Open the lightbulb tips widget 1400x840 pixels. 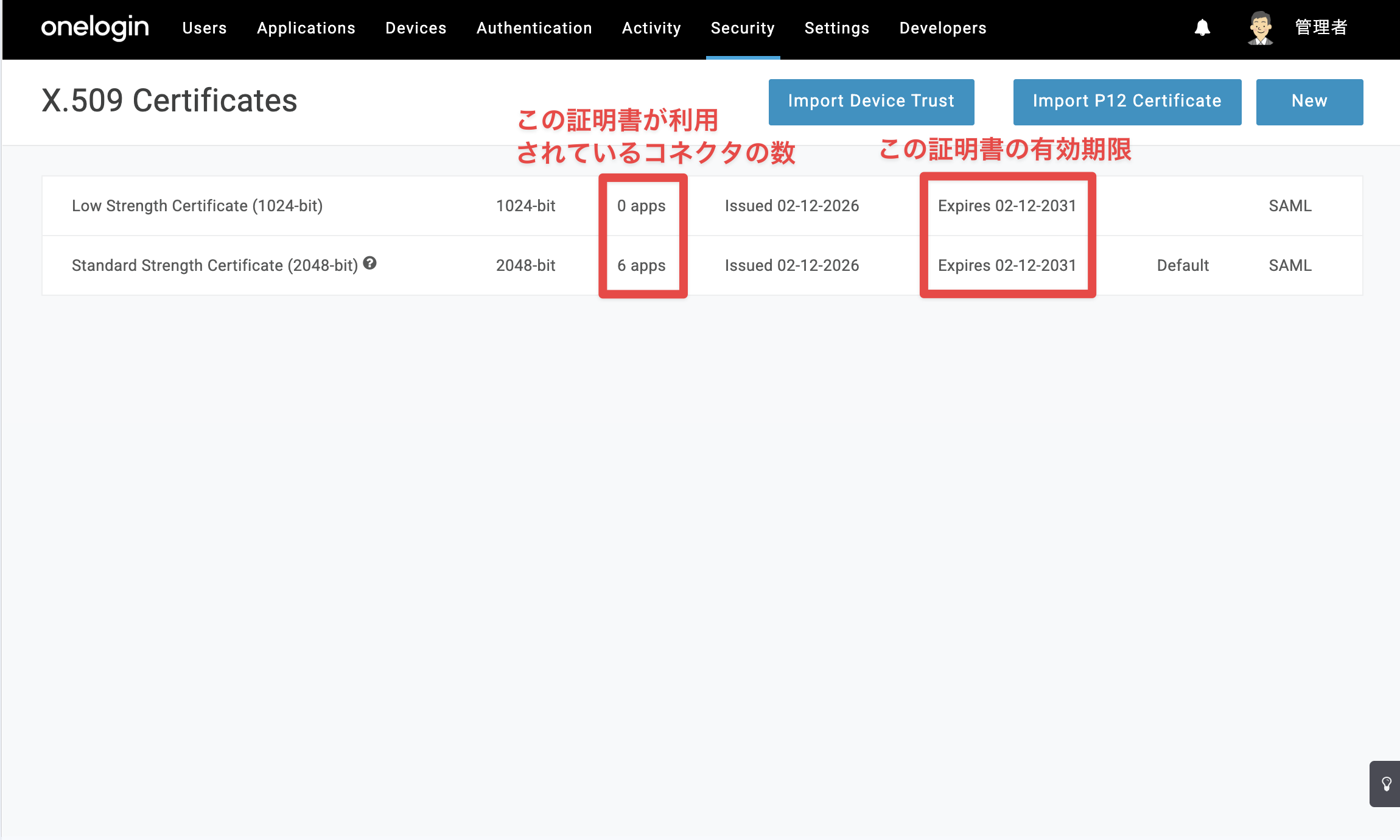coord(1386,784)
